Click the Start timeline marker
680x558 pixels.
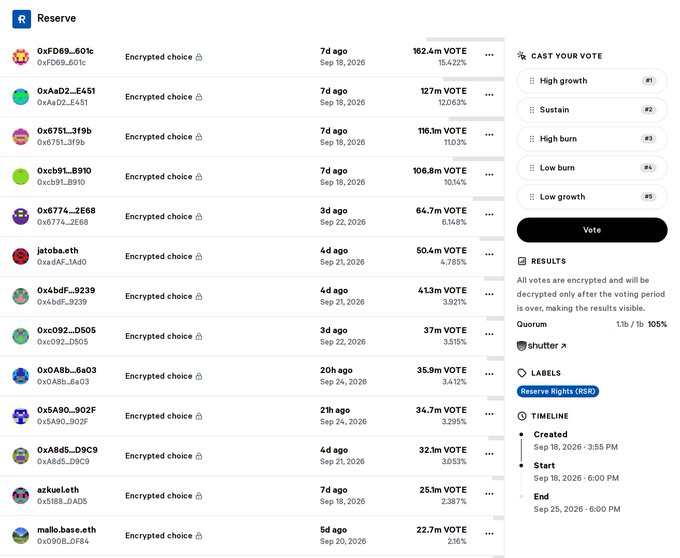click(521, 465)
